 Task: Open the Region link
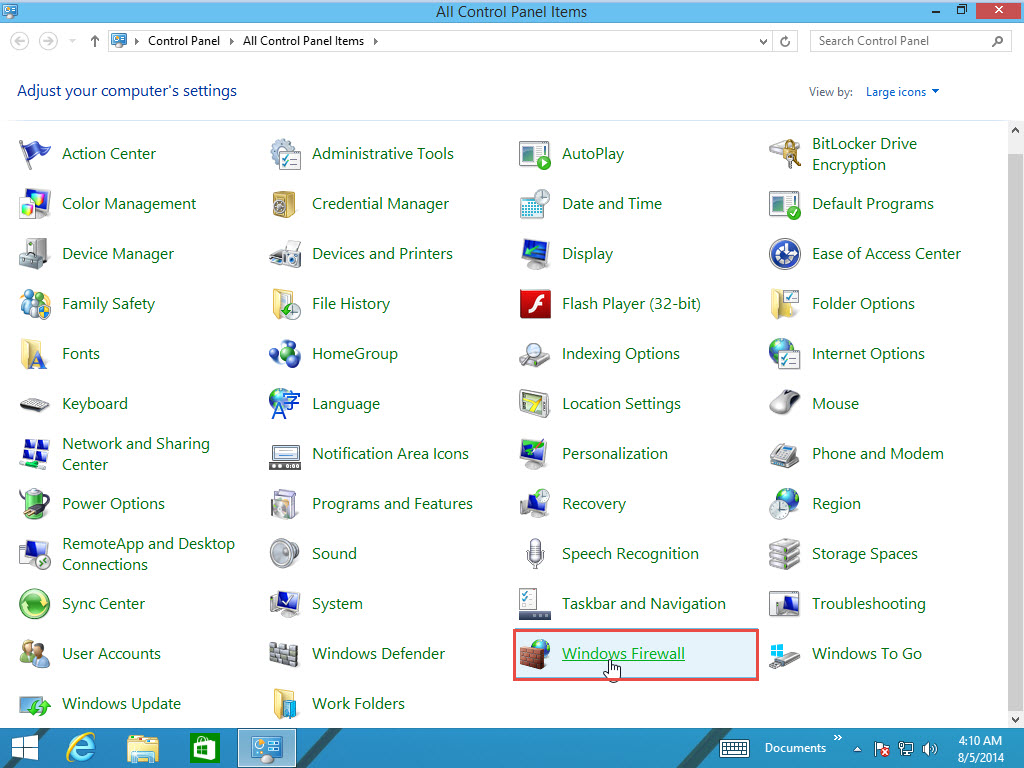pyautogui.click(x=836, y=504)
